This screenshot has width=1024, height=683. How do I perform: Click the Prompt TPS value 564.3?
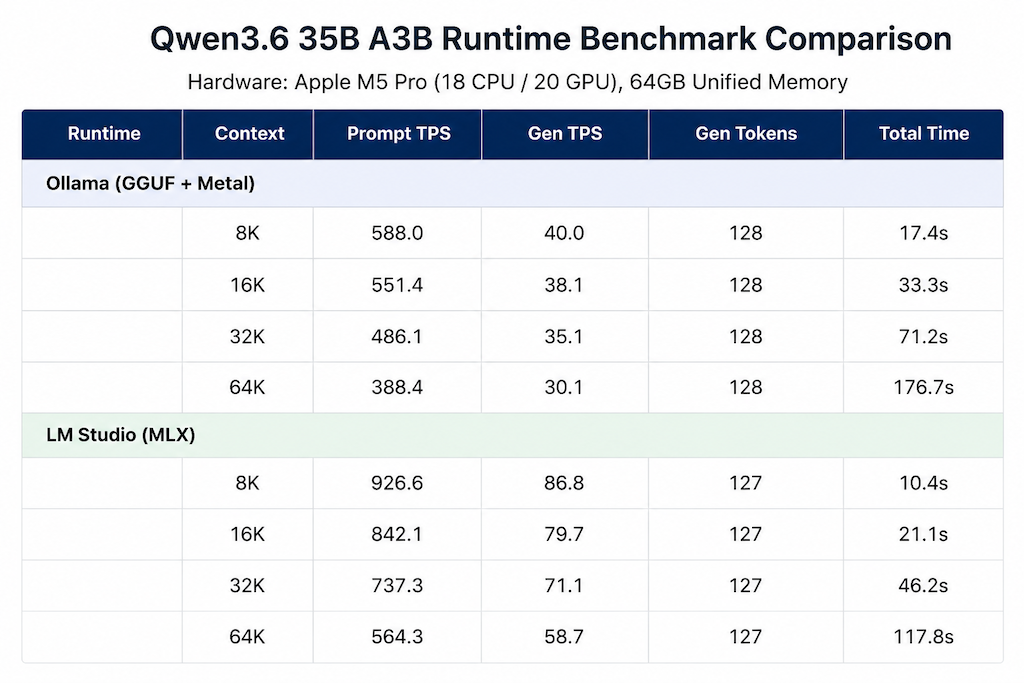click(397, 637)
